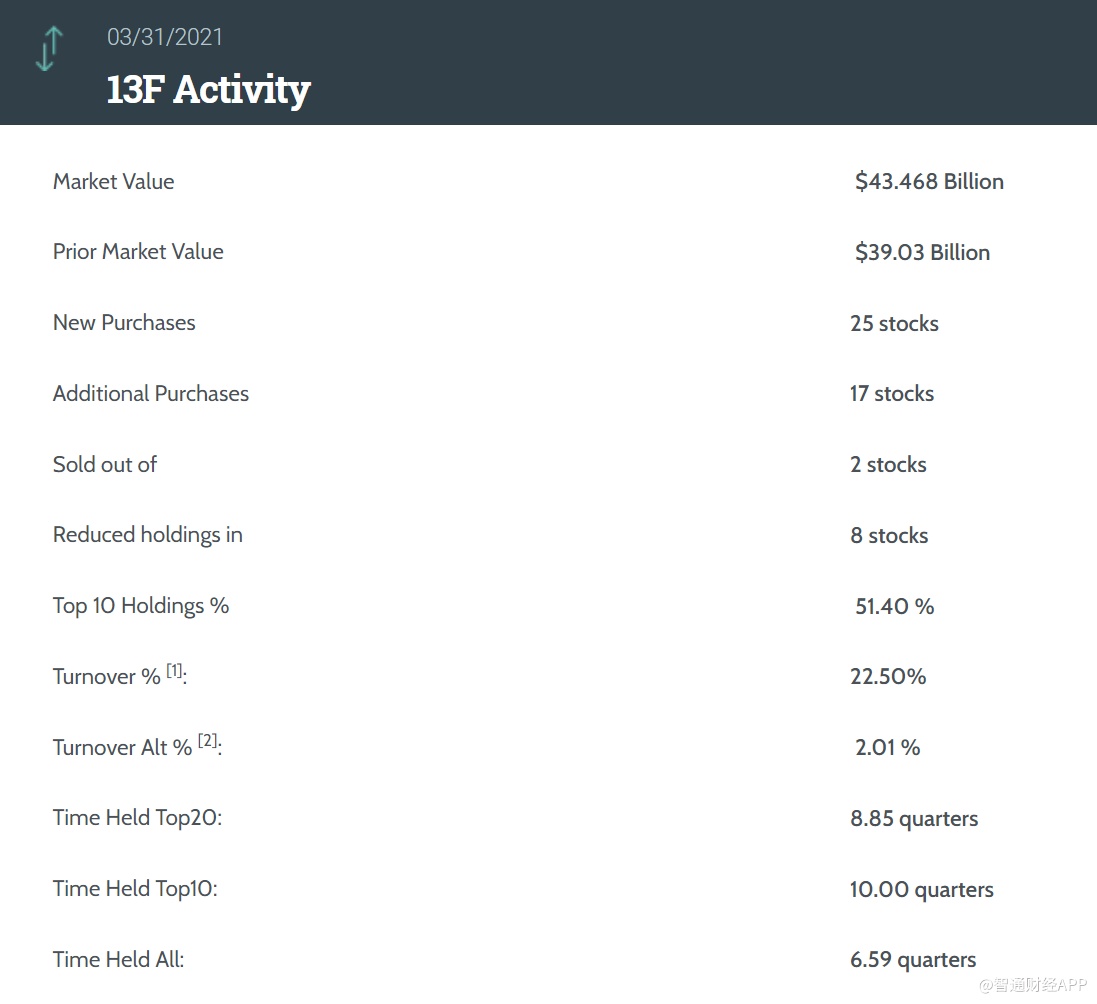Select the Additional Purchases label
This screenshot has height=1004, width=1097.
(151, 394)
